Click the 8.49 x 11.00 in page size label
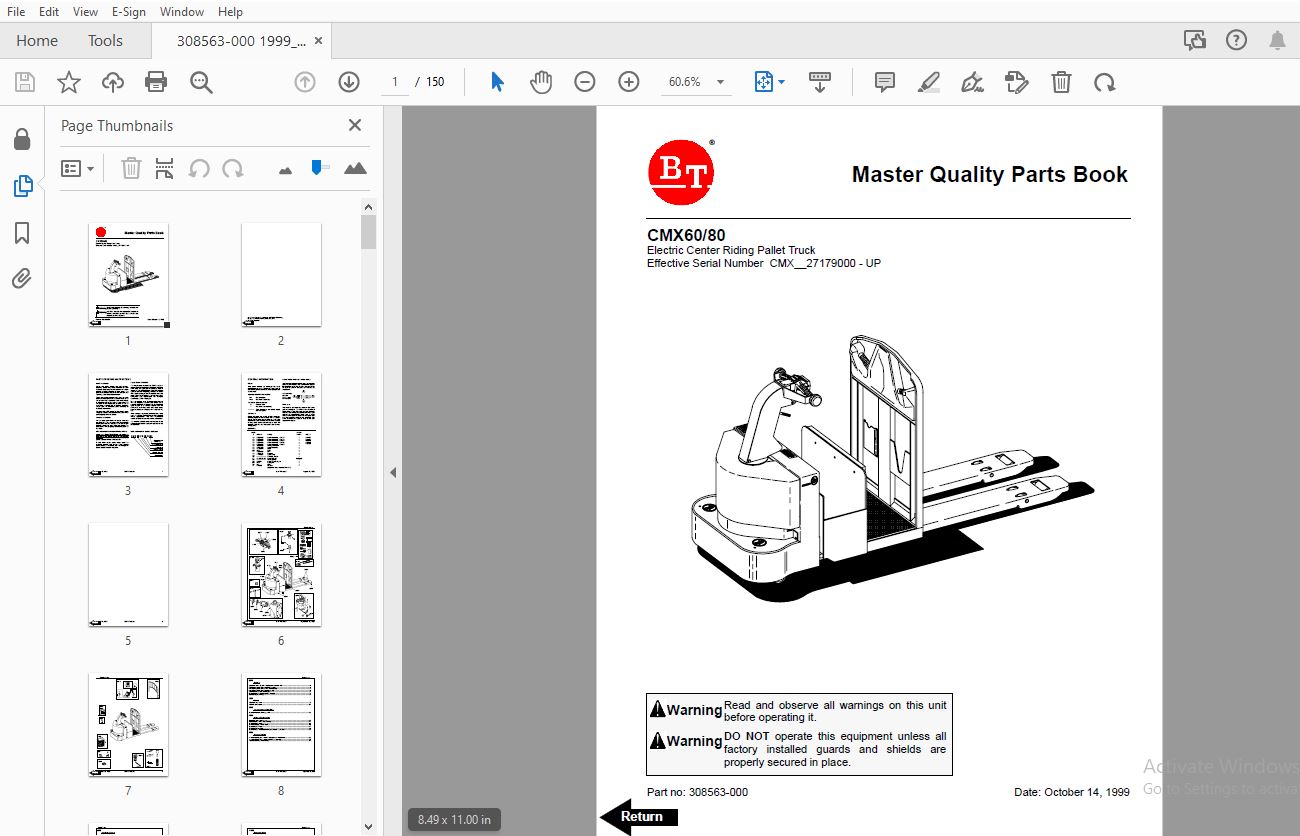 tap(455, 820)
